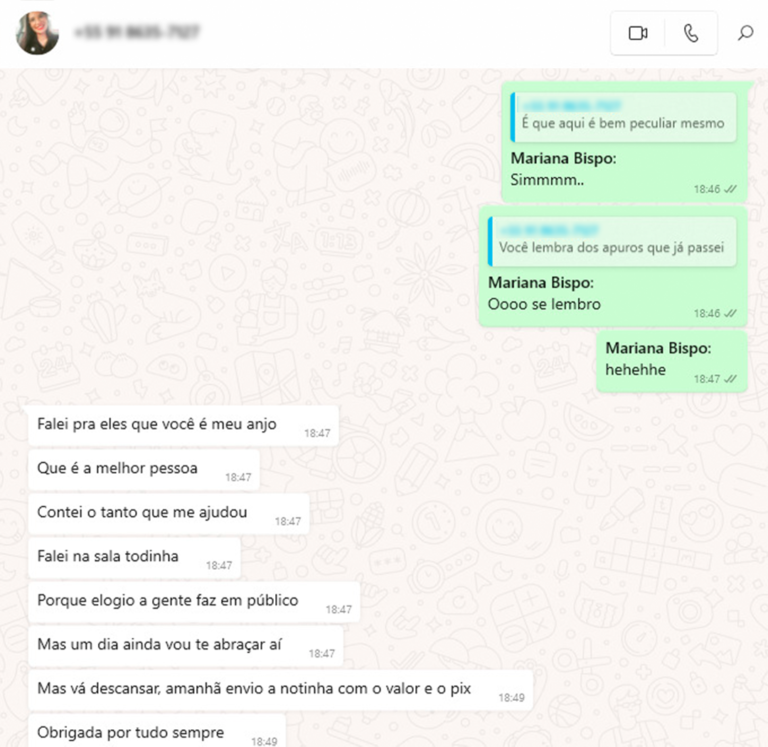Viewport: 768px width, 747px height.
Task: Jump to quoted message 'Você lembra dos apuros que já passei'
Action: 612,241
